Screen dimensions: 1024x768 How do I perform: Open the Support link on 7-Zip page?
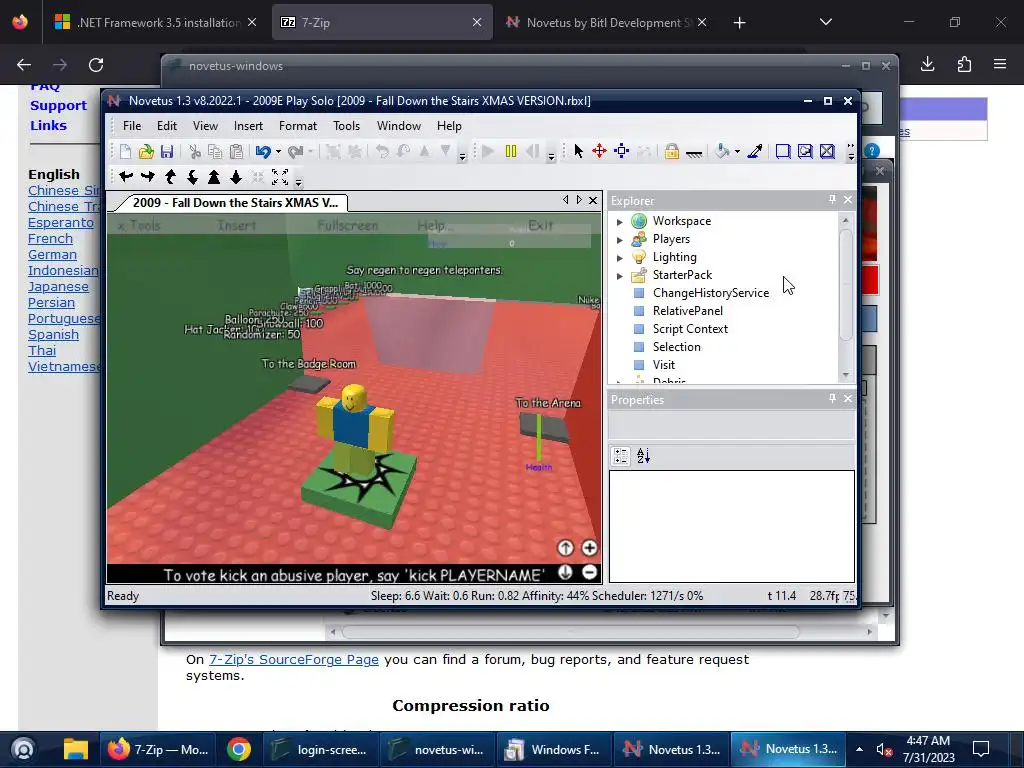[58, 105]
